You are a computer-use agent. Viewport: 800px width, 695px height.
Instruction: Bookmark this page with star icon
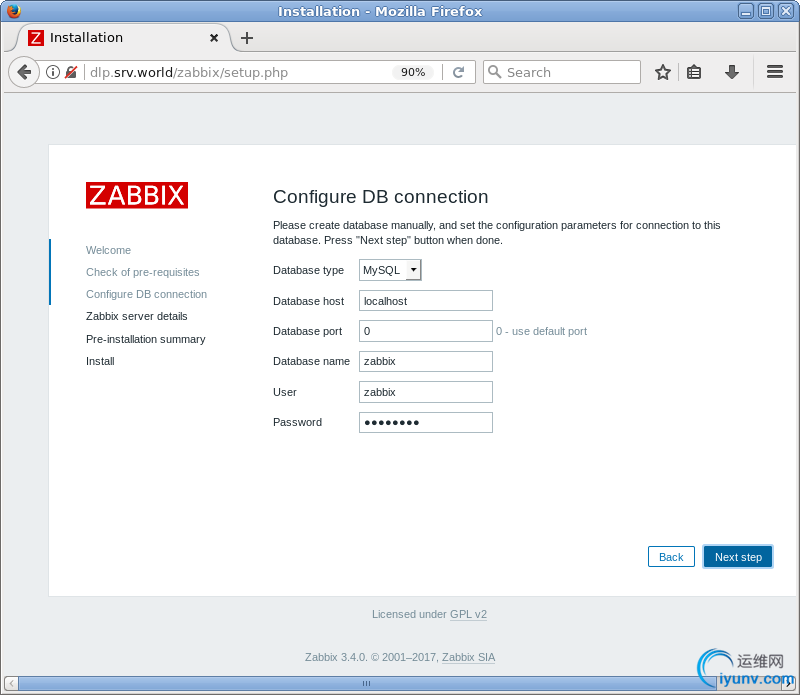663,72
